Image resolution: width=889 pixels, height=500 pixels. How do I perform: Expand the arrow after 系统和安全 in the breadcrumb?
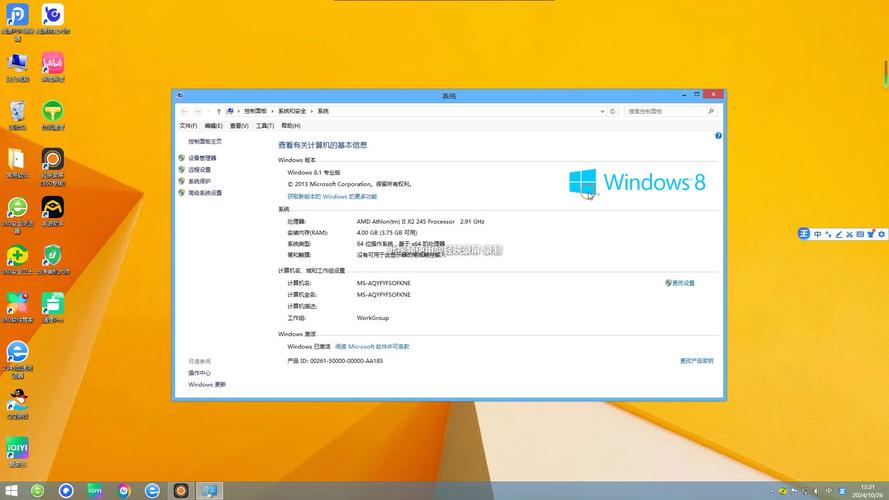tap(311, 111)
